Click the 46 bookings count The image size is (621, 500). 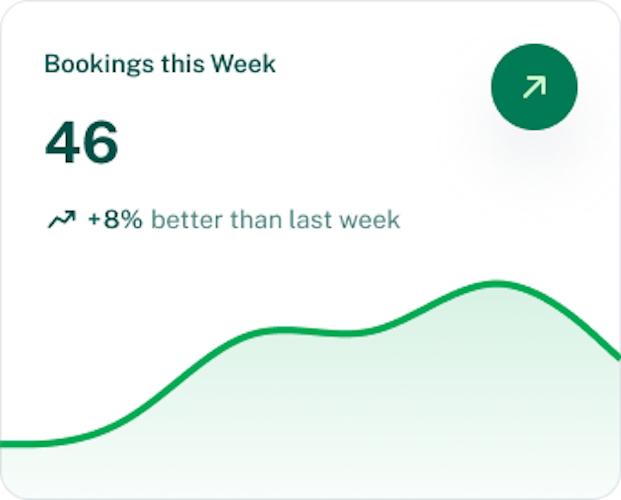click(82, 142)
